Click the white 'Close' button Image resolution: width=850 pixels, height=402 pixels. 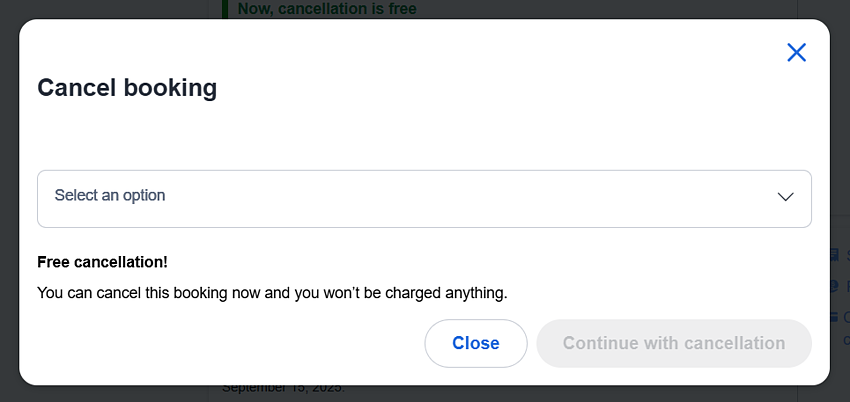tap(475, 343)
